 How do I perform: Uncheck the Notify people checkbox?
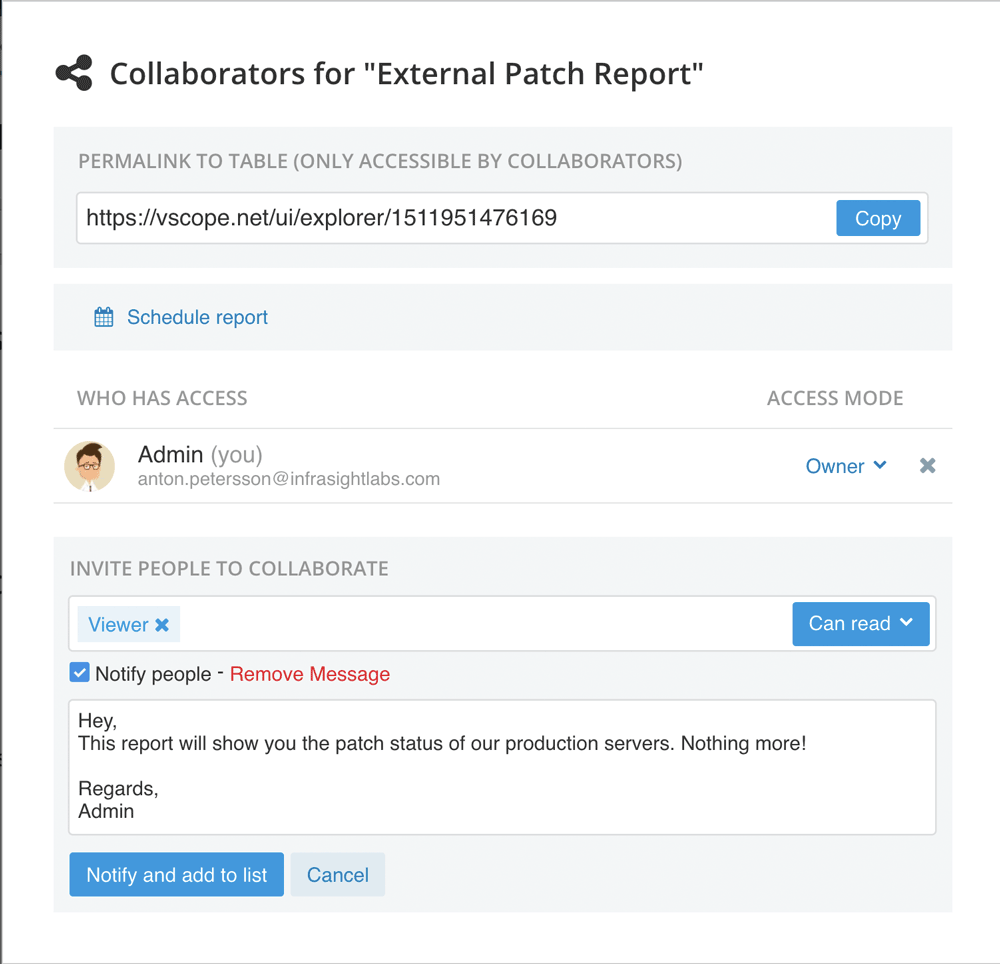(x=79, y=673)
